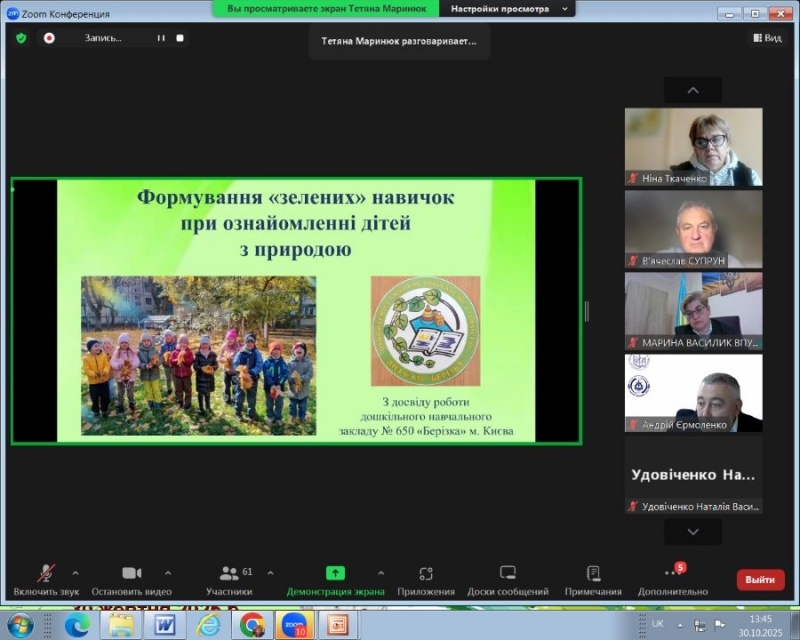The height and width of the screenshot is (640, 800).
Task: Toggle camera with Остановить видео
Action: tap(131, 574)
